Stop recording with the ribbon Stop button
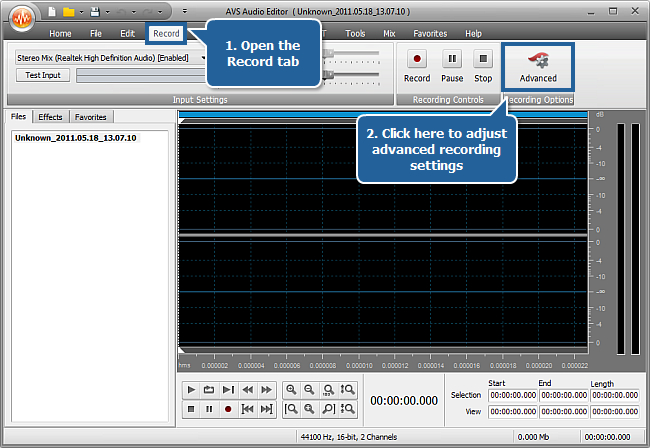The height and width of the screenshot is (448, 650). point(483,66)
